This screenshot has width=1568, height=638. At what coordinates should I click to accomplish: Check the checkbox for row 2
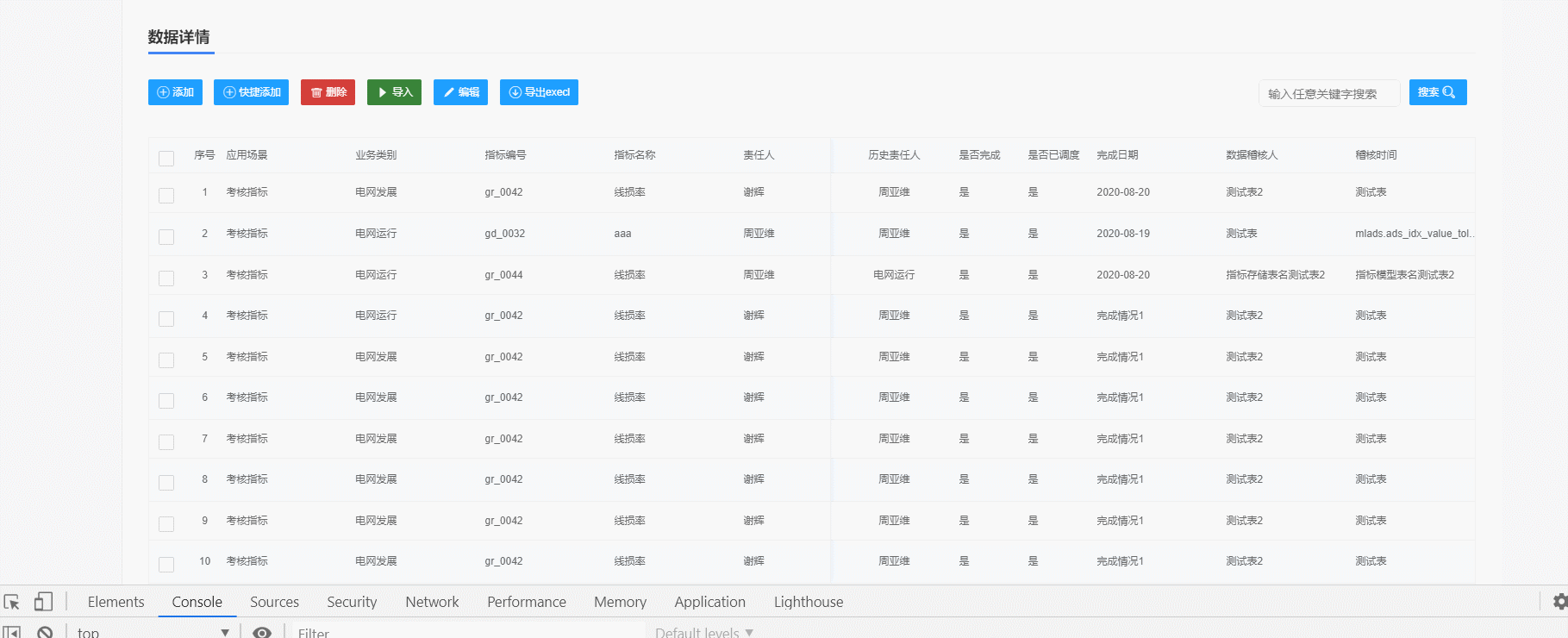166,237
